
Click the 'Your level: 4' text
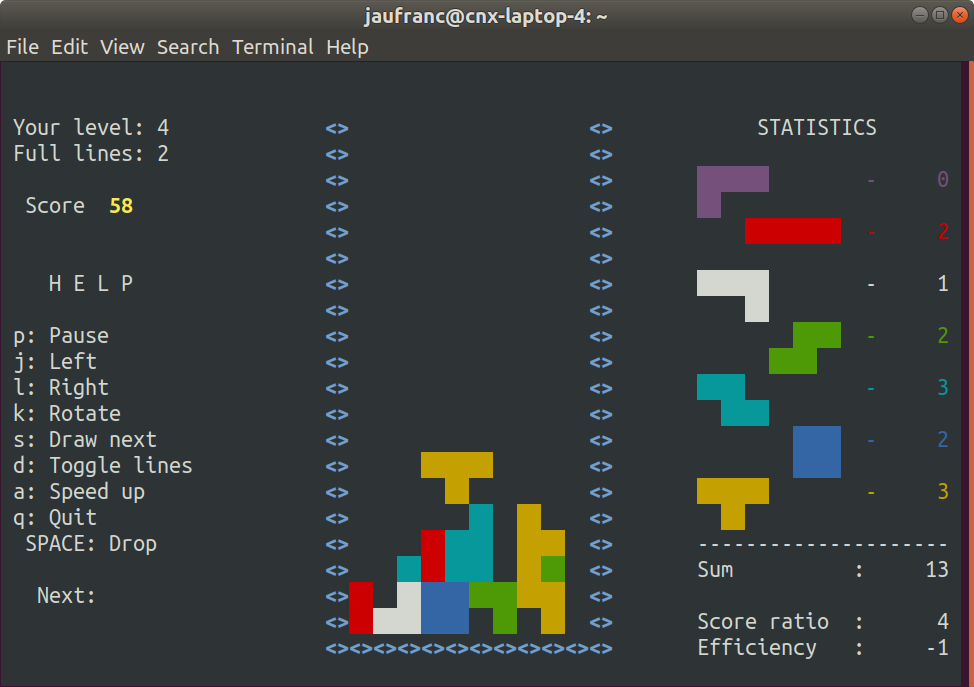tap(91, 127)
